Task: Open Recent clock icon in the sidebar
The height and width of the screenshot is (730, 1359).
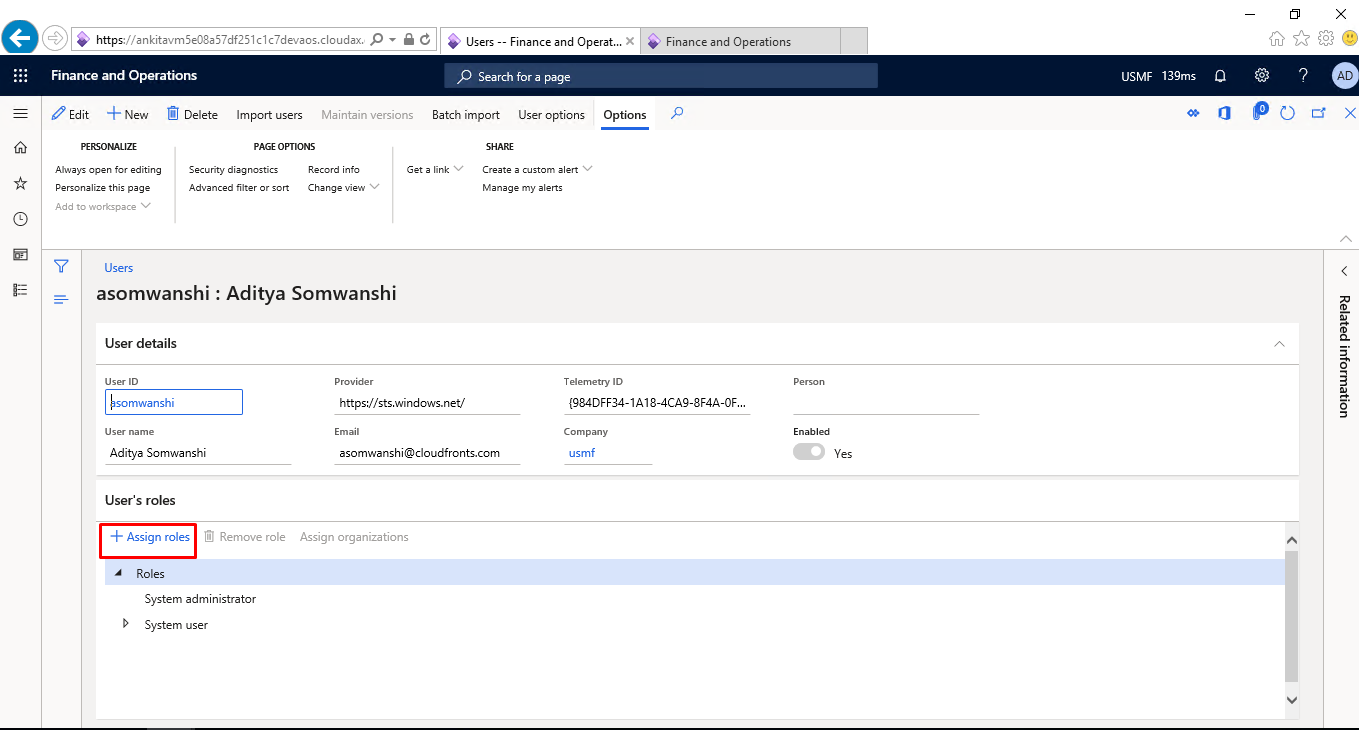Action: 20,219
